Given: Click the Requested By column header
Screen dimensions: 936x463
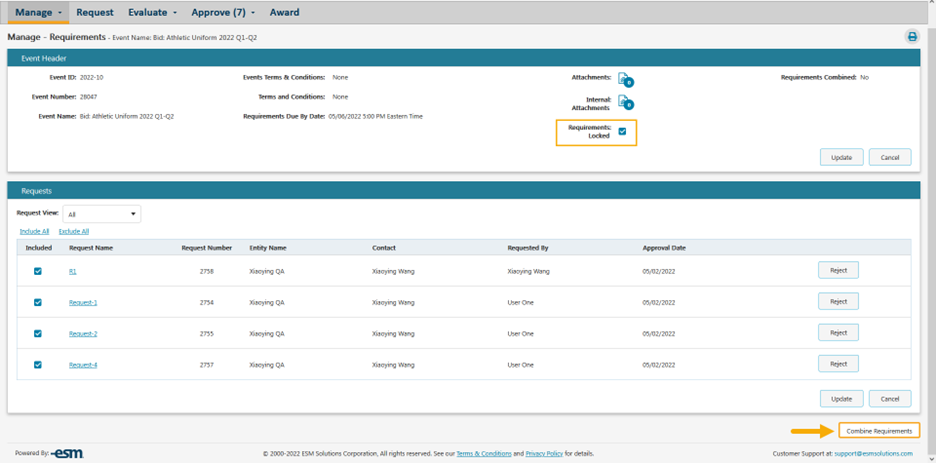Looking at the screenshot, I should pos(528,247).
